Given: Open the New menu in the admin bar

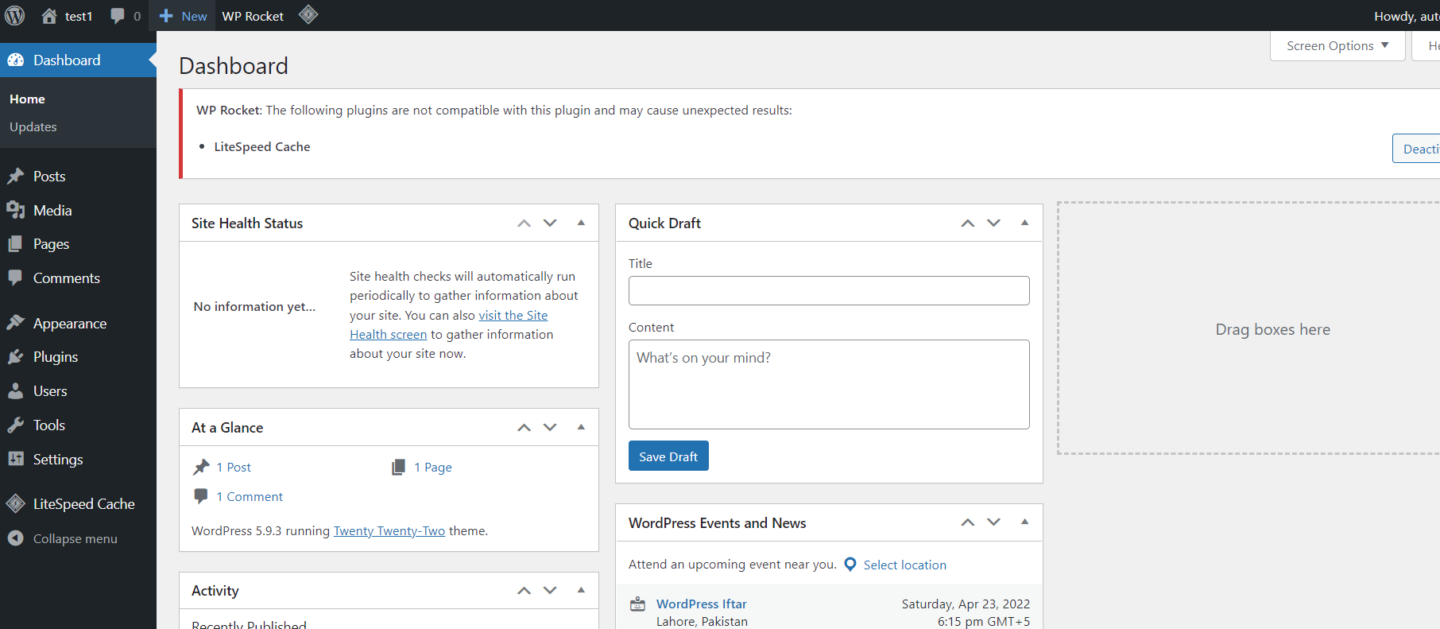Looking at the screenshot, I should (182, 15).
